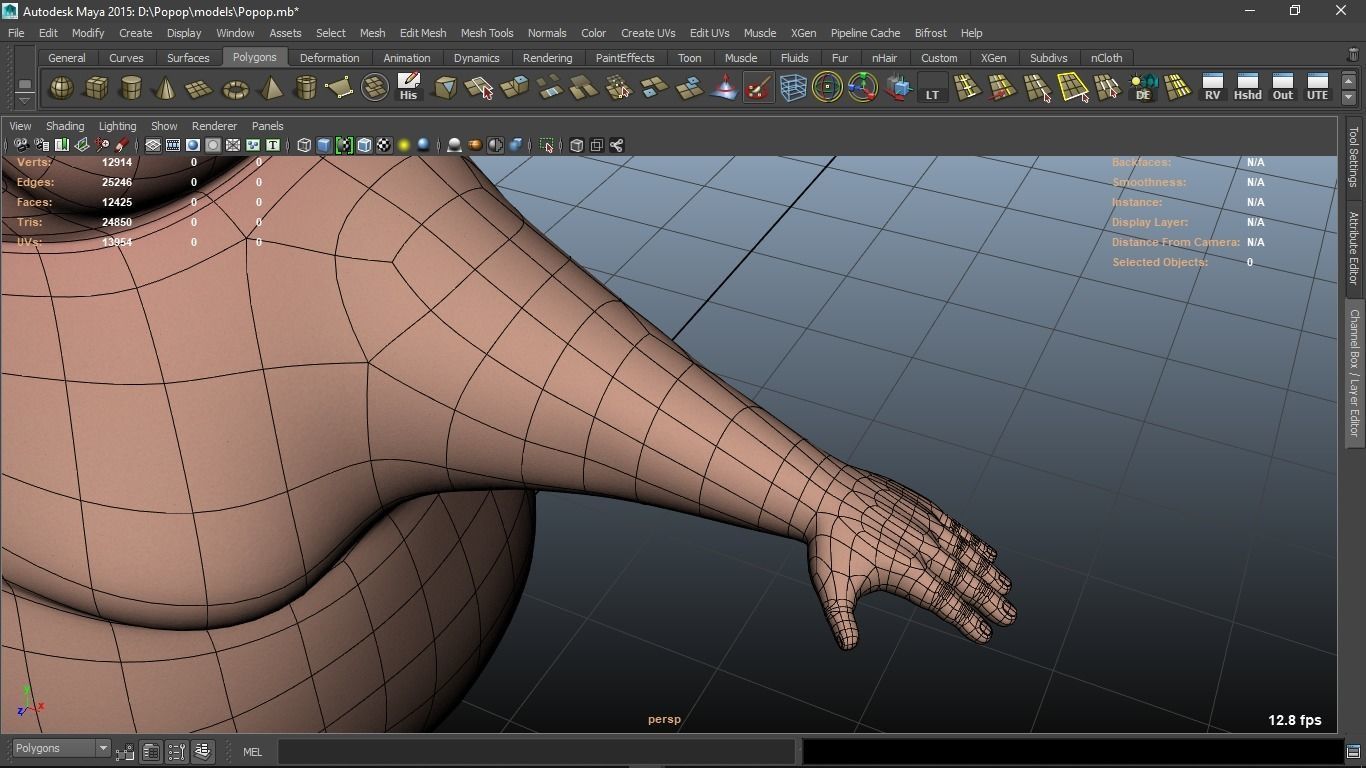Open the Bifrost menu

tap(930, 33)
